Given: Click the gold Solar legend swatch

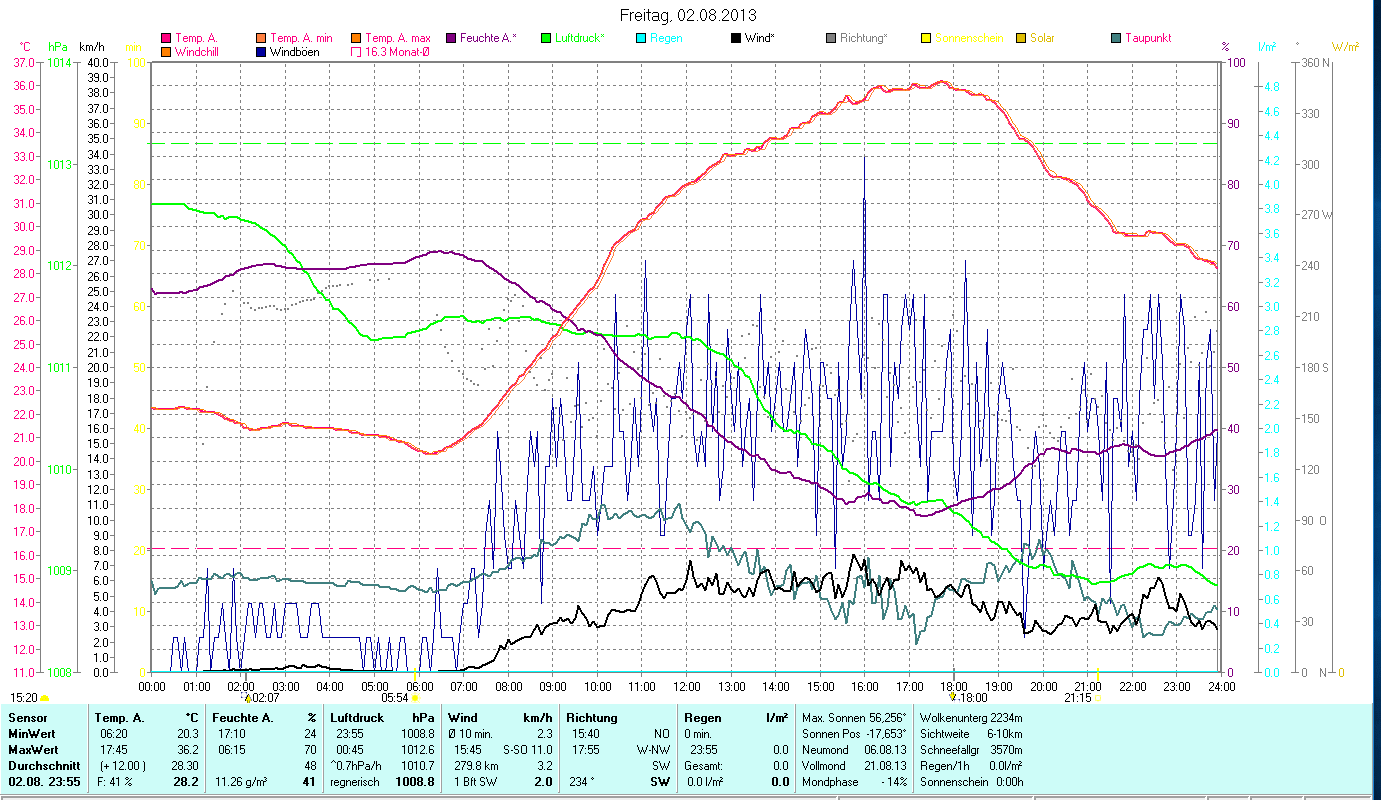Looking at the screenshot, I should coord(1021,38).
